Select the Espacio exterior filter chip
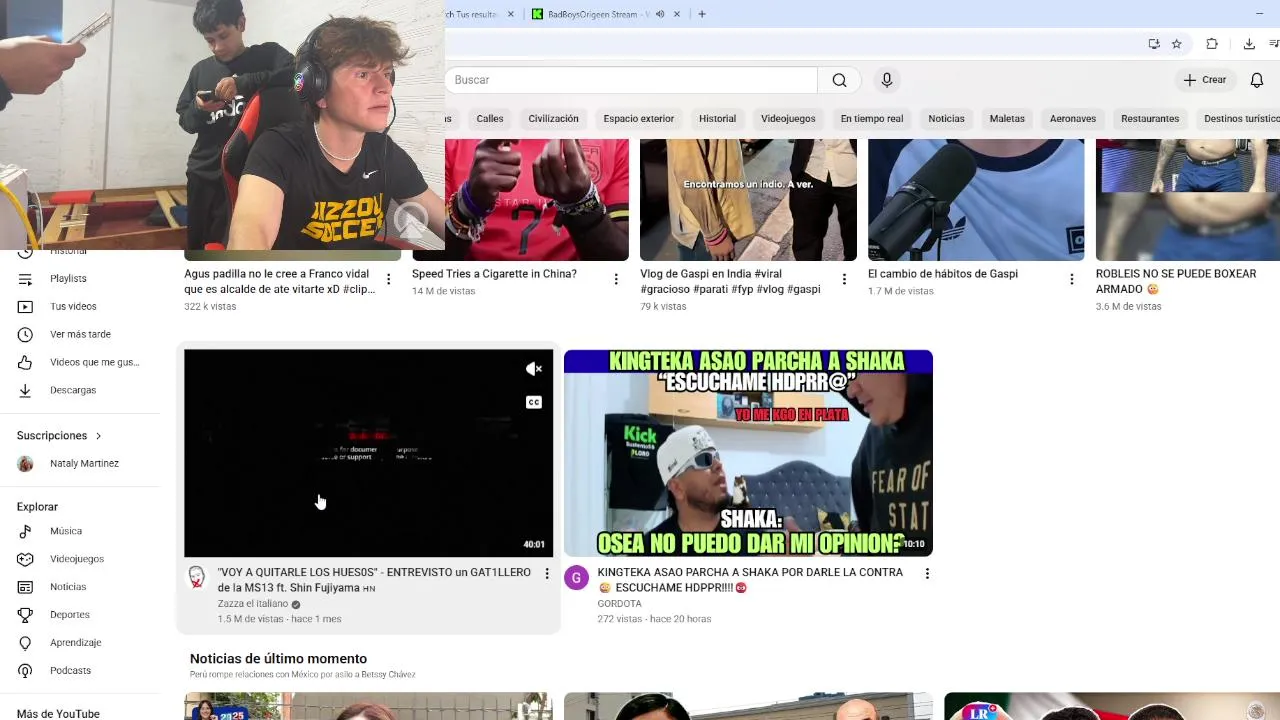Image resolution: width=1280 pixels, height=720 pixels. coord(639,118)
